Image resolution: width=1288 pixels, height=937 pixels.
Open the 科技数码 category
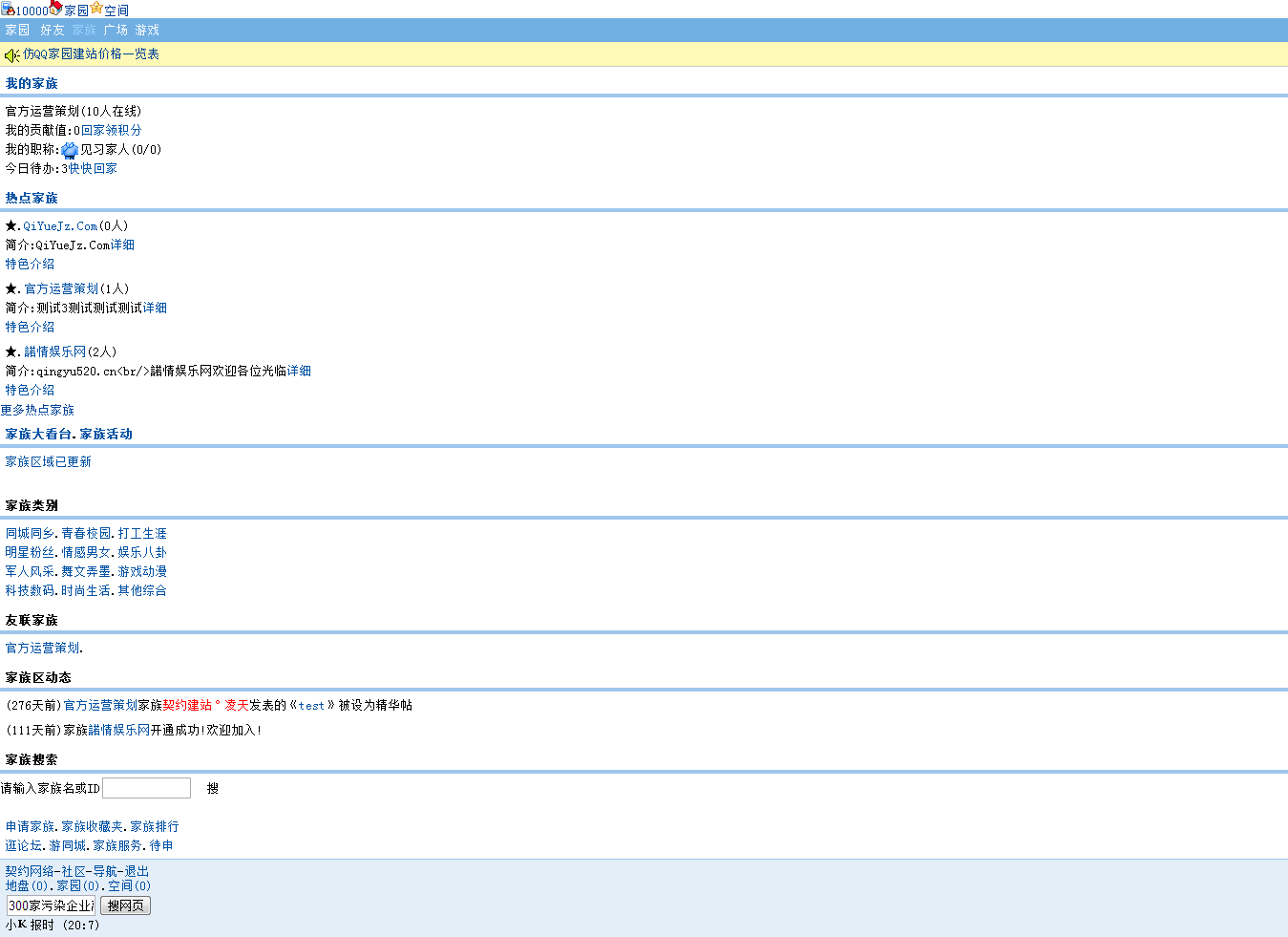30,591
